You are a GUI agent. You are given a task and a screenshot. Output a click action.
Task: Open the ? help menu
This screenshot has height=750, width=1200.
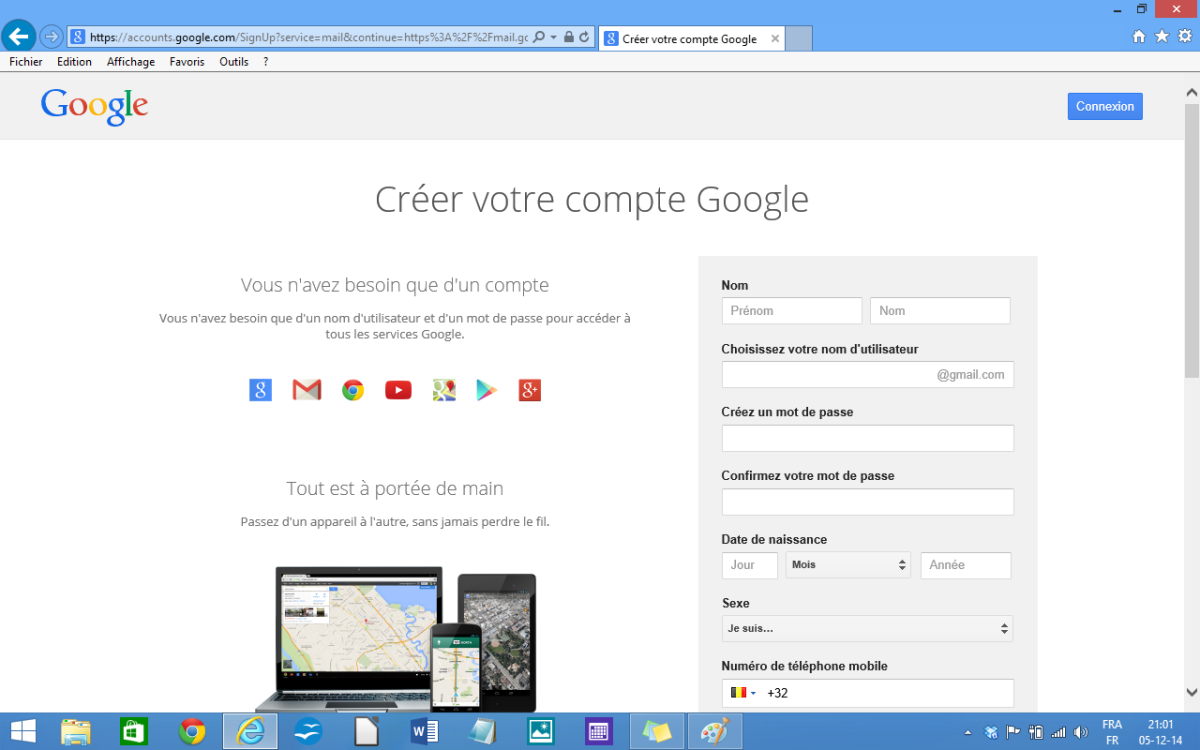point(266,62)
